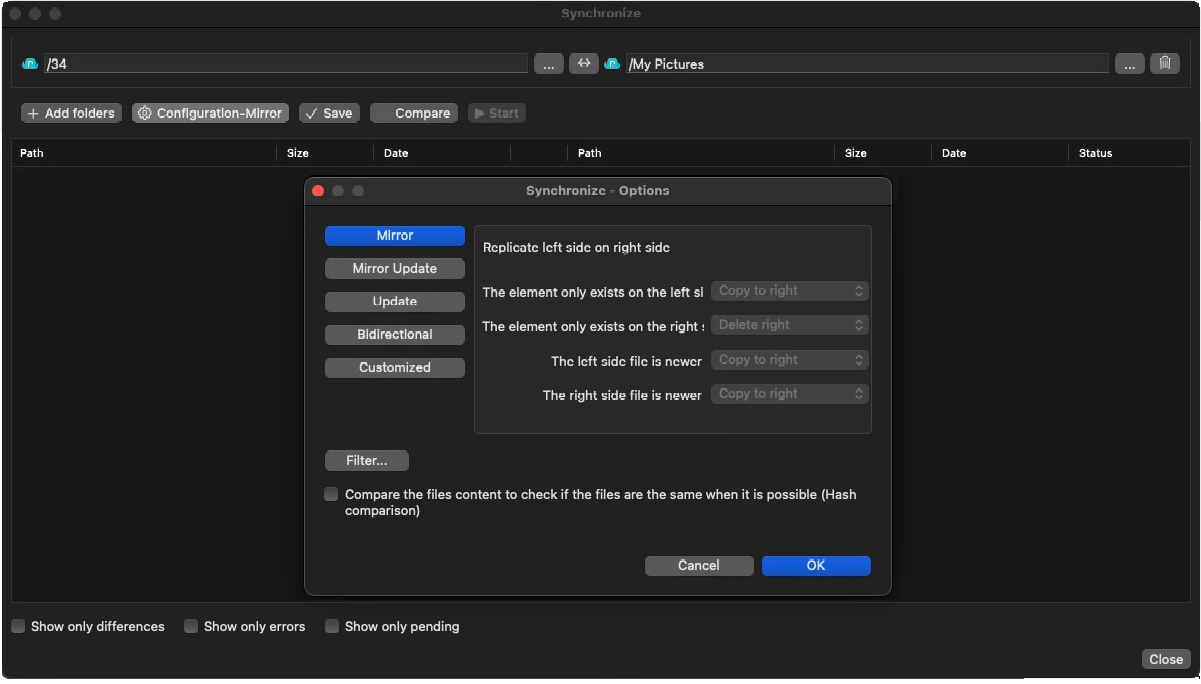Browse for the left folder with ... button
Image resolution: width=1201 pixels, height=684 pixels.
pos(548,63)
